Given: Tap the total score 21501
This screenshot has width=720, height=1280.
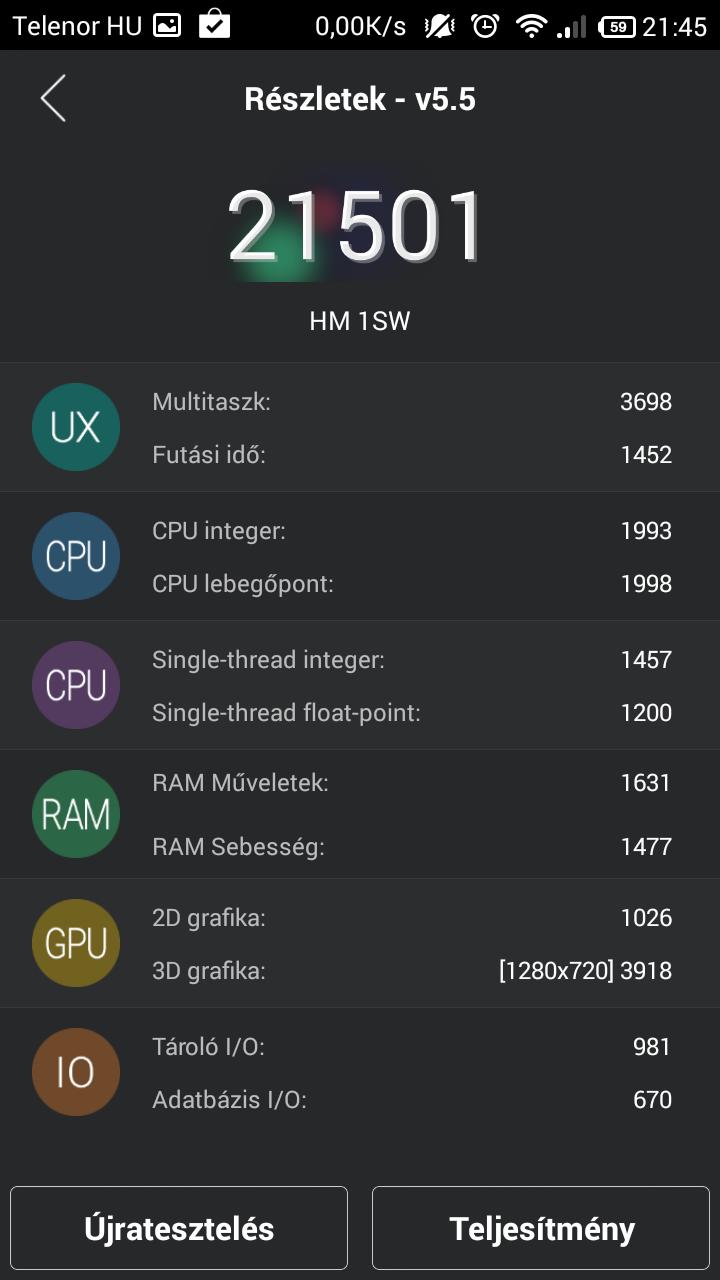Looking at the screenshot, I should pos(356,227).
